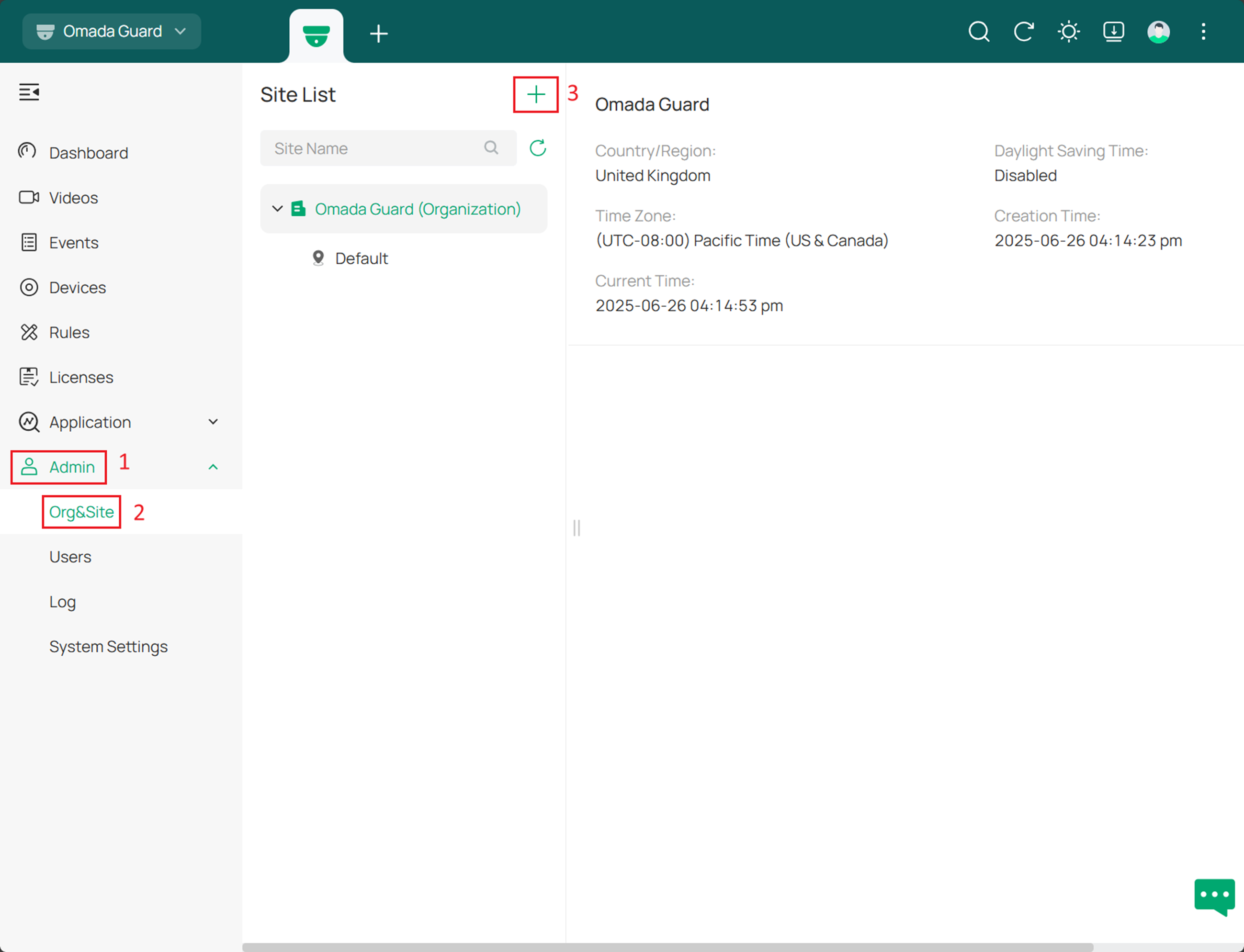Toggle the light/dark theme sun icon
The width and height of the screenshot is (1244, 952).
(x=1068, y=32)
